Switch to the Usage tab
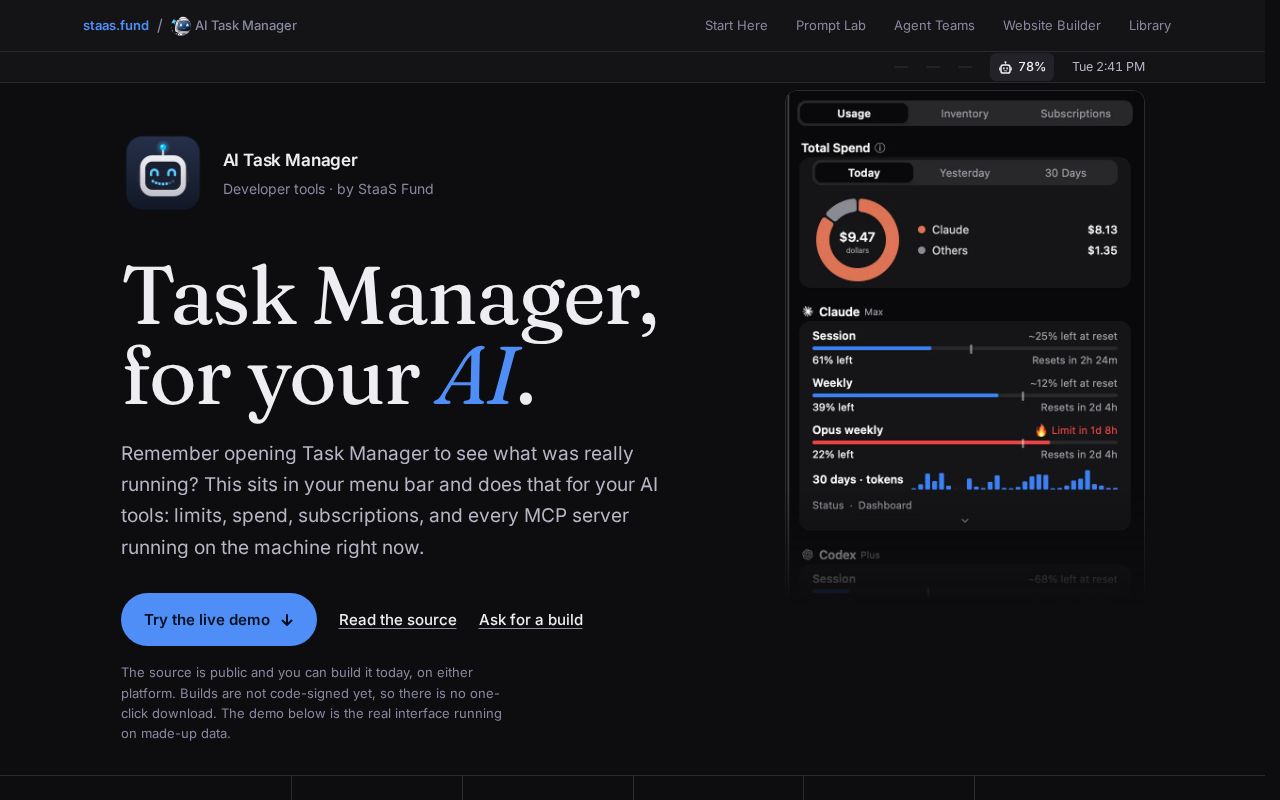The width and height of the screenshot is (1280, 800). point(854,114)
